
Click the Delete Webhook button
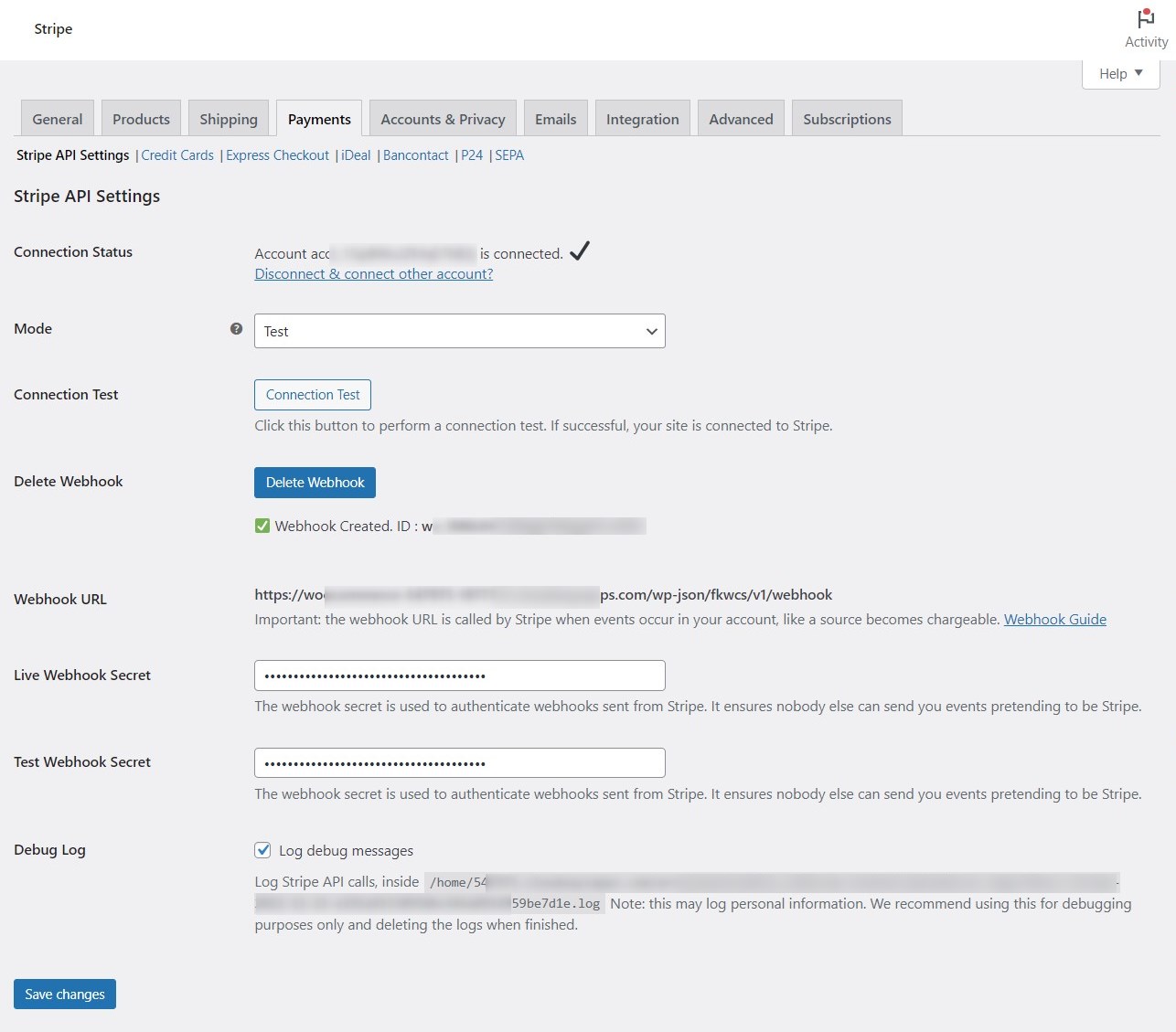pos(315,483)
